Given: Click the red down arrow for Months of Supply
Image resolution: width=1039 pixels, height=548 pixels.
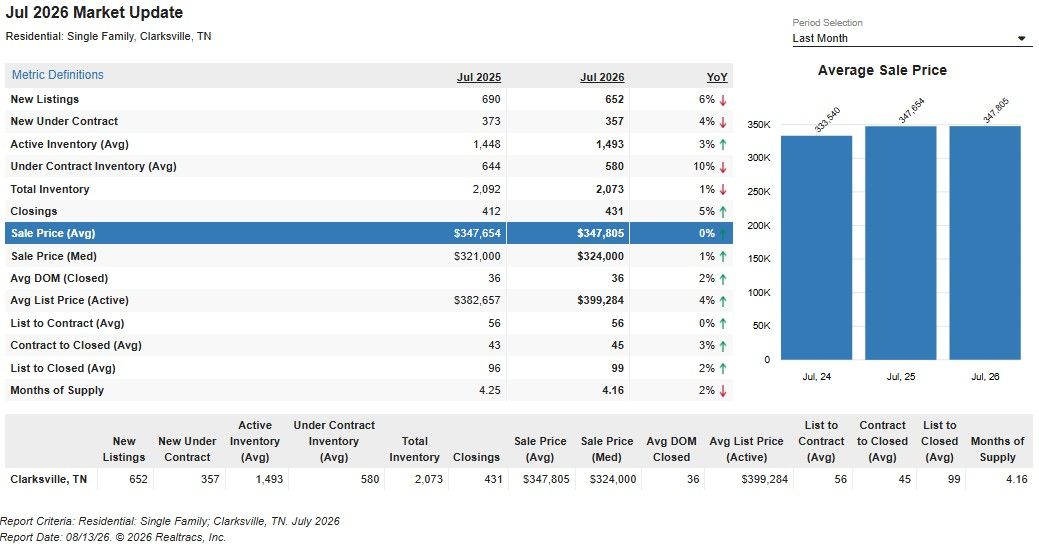Looking at the screenshot, I should 723,391.
